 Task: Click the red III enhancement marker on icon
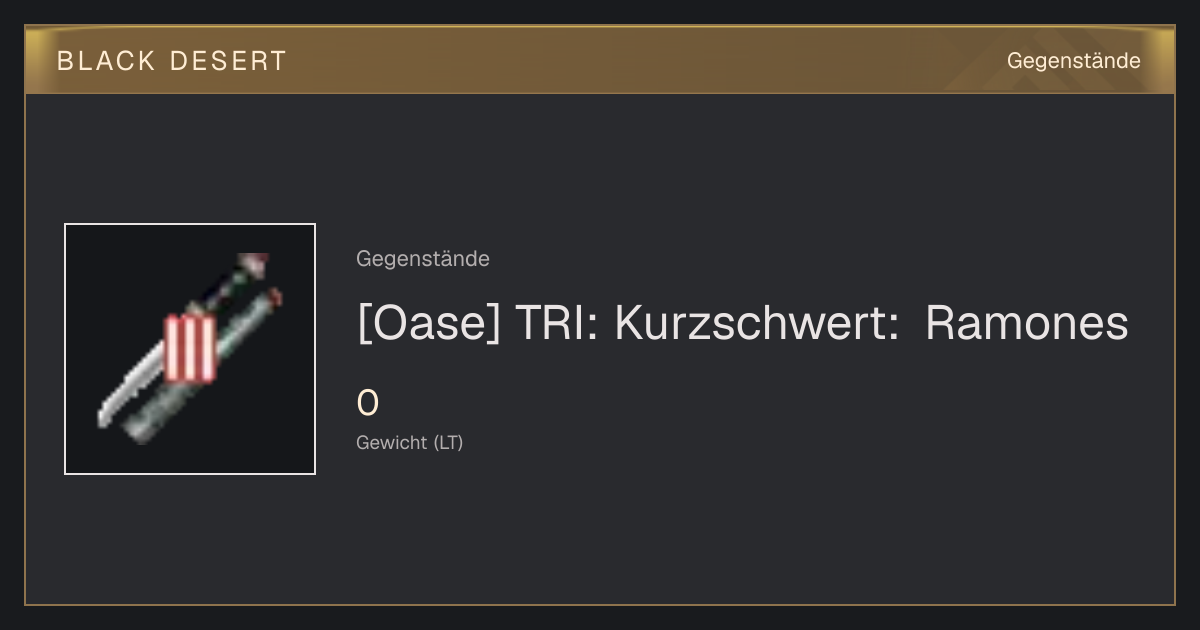click(x=190, y=349)
